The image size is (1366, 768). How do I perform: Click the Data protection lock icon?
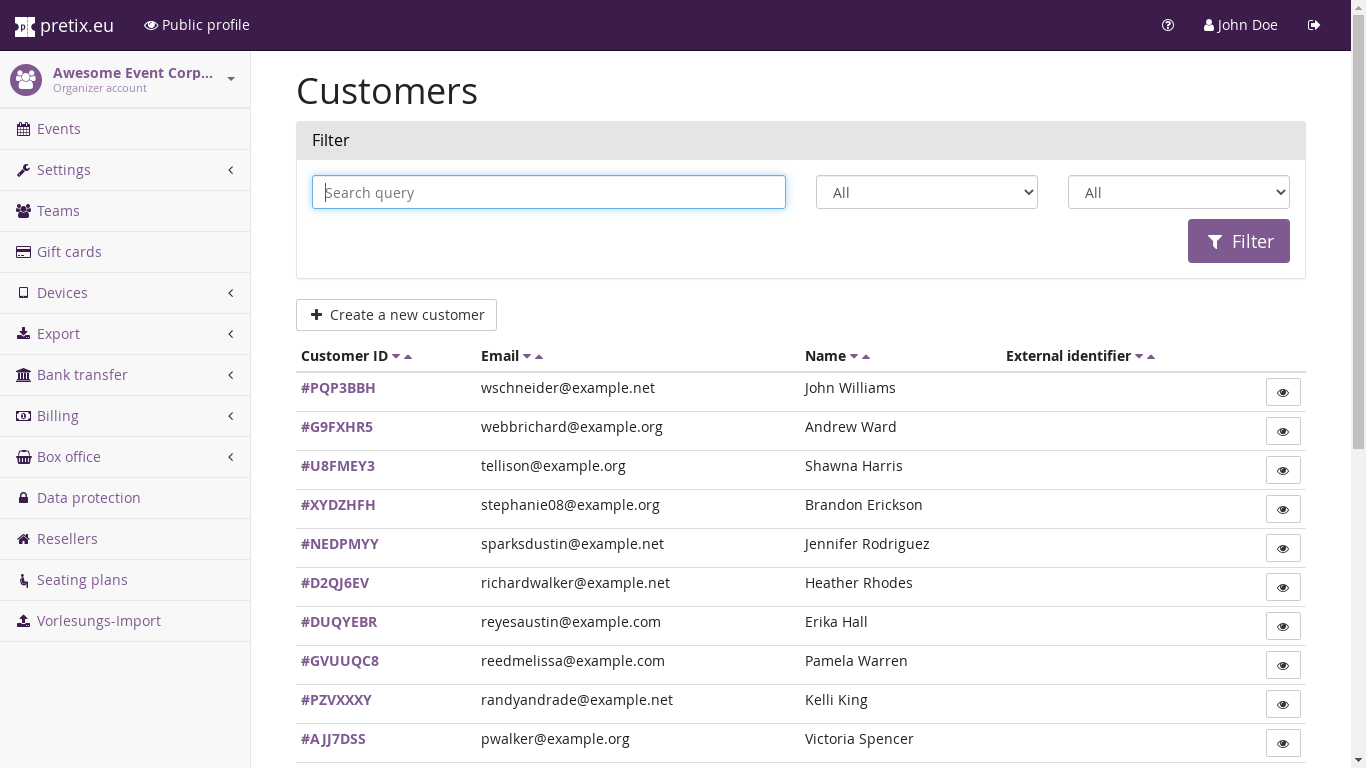tap(23, 498)
